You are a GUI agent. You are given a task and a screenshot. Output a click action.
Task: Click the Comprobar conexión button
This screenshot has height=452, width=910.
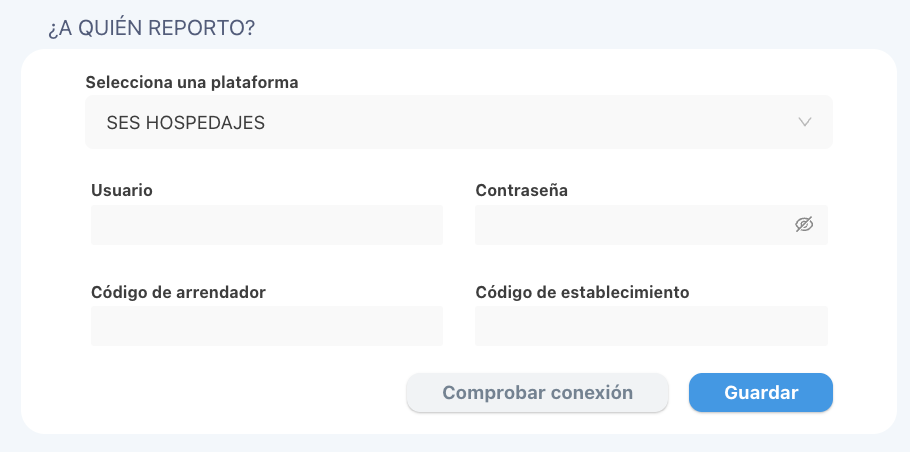(537, 393)
